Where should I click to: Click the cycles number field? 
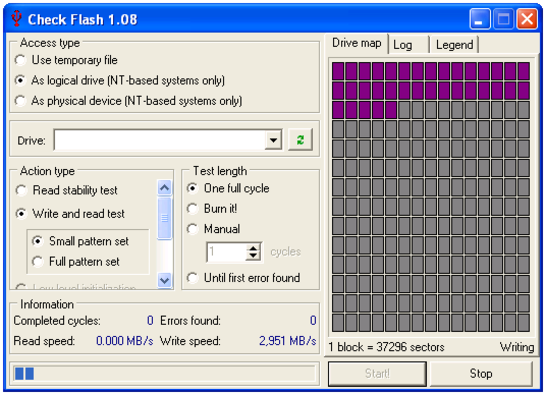[x=226, y=251]
